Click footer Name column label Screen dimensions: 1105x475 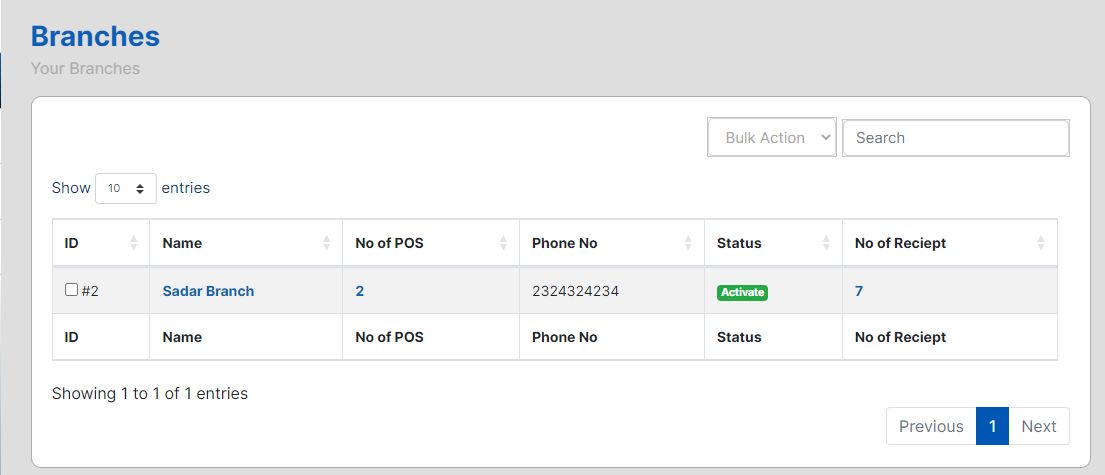pos(182,337)
